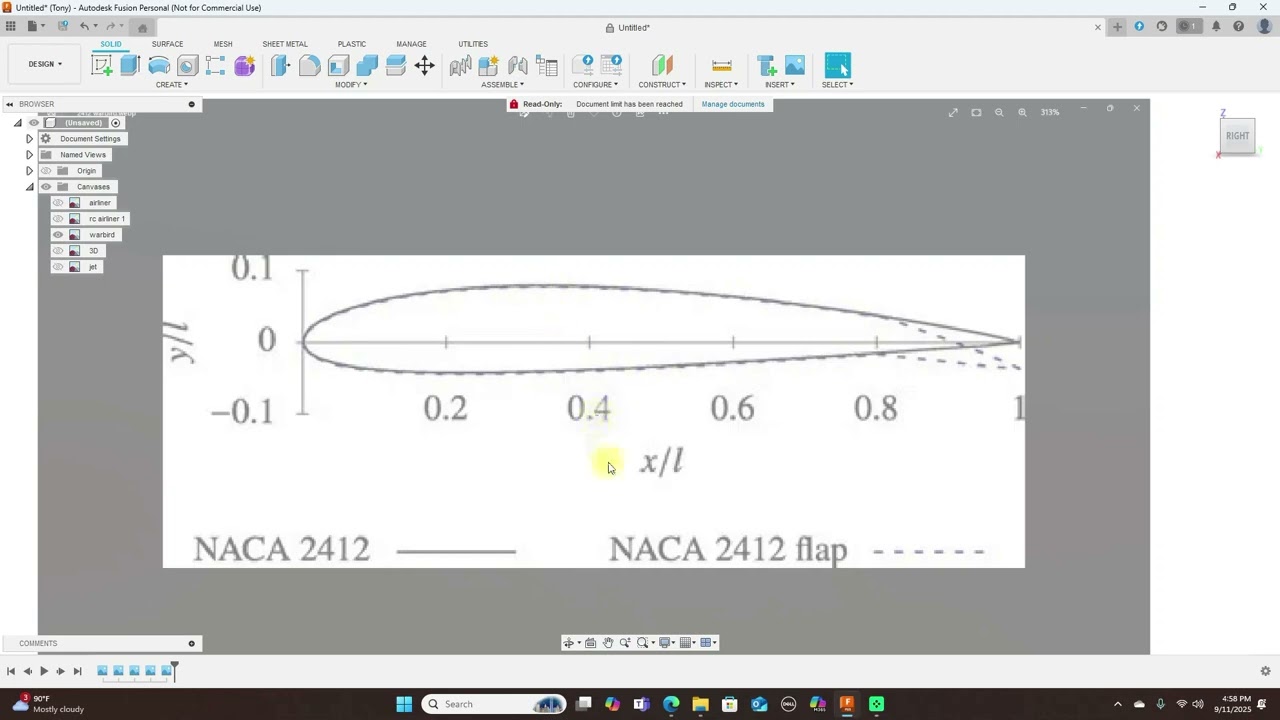Click the Configure Model icon

click(583, 66)
